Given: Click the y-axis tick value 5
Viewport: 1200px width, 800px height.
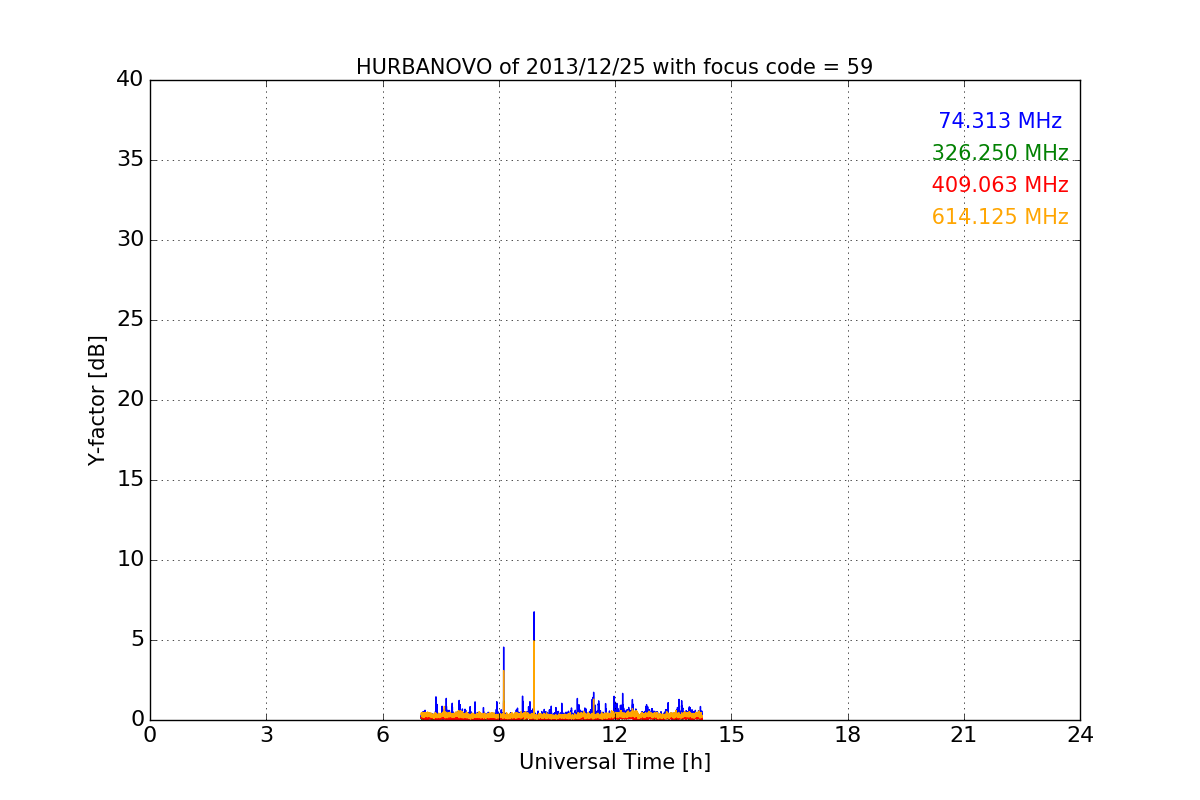Looking at the screenshot, I should [x=137, y=640].
